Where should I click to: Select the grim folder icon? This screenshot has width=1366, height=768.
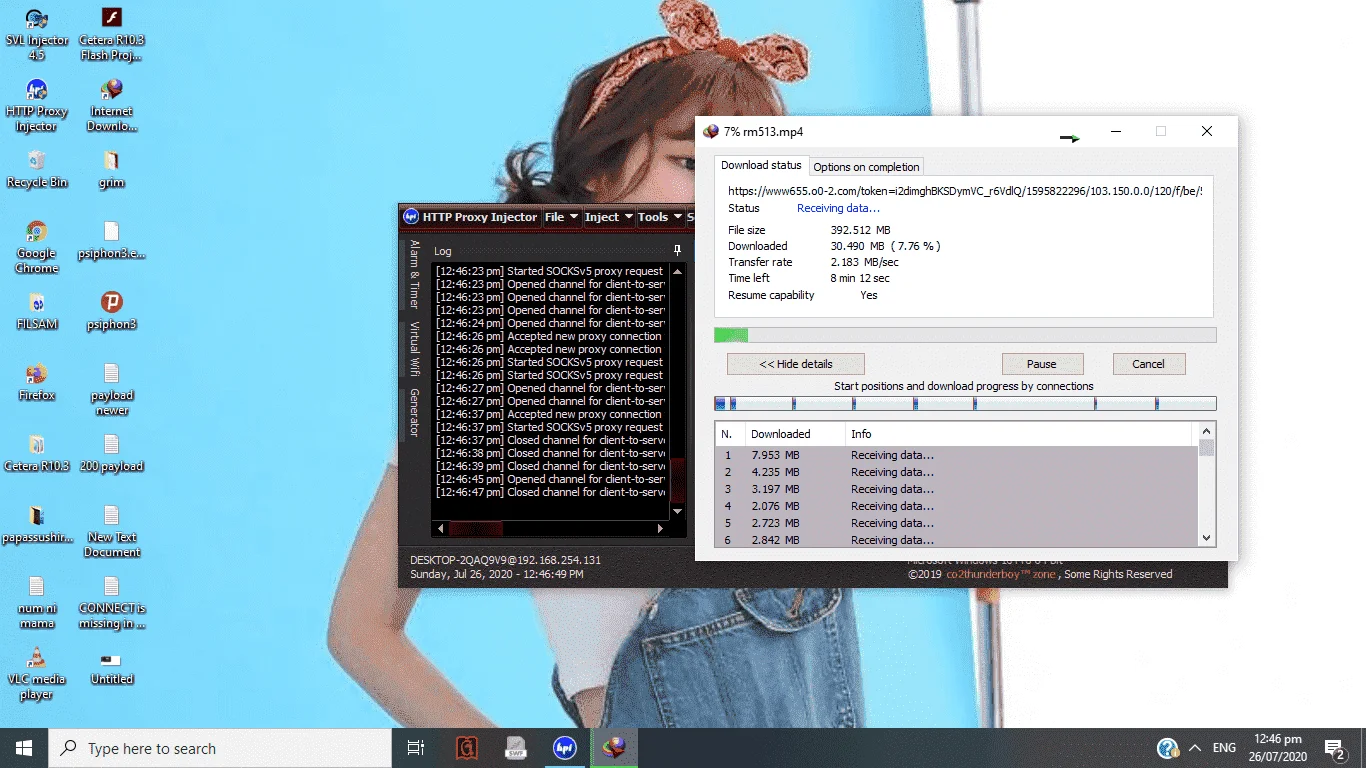[x=112, y=169]
